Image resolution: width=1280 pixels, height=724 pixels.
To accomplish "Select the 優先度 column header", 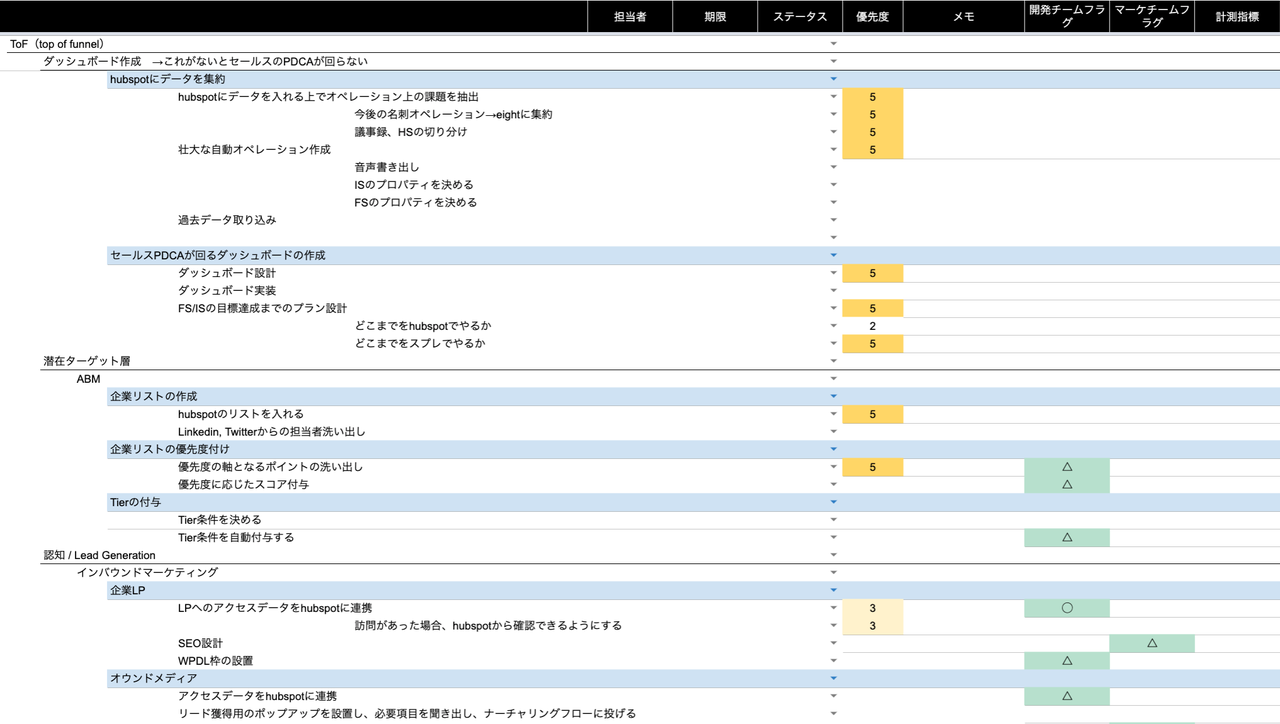I will [873, 17].
